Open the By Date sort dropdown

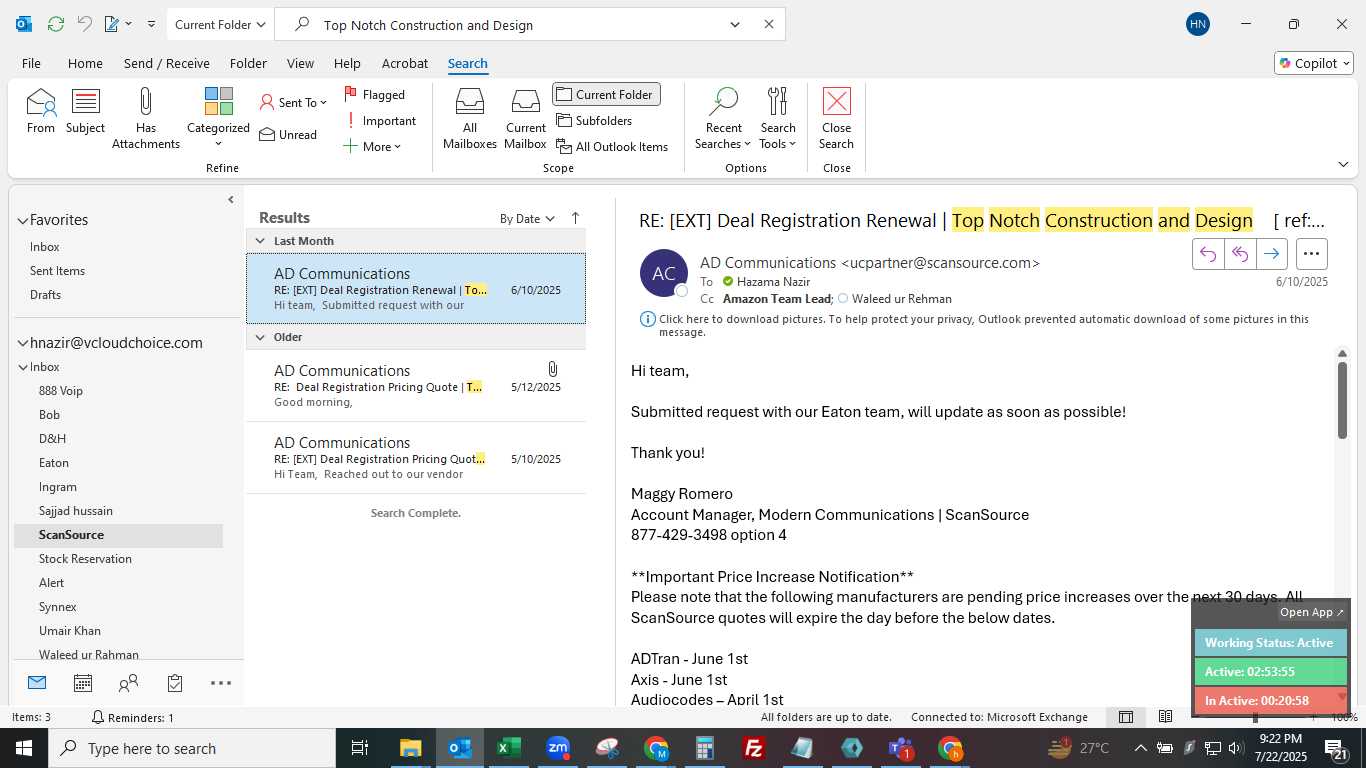pyautogui.click(x=527, y=218)
